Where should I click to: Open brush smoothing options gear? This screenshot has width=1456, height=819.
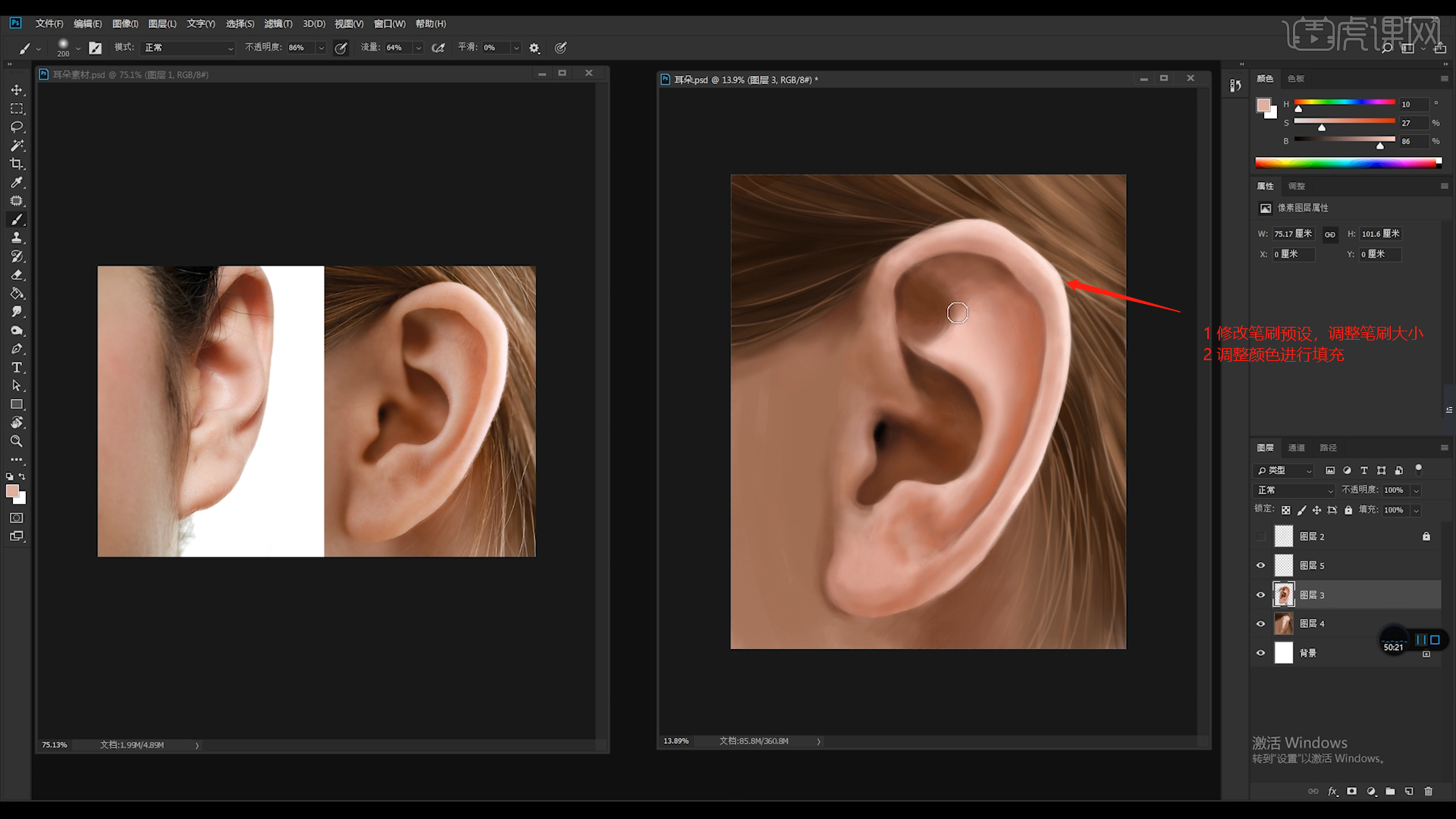tap(535, 48)
